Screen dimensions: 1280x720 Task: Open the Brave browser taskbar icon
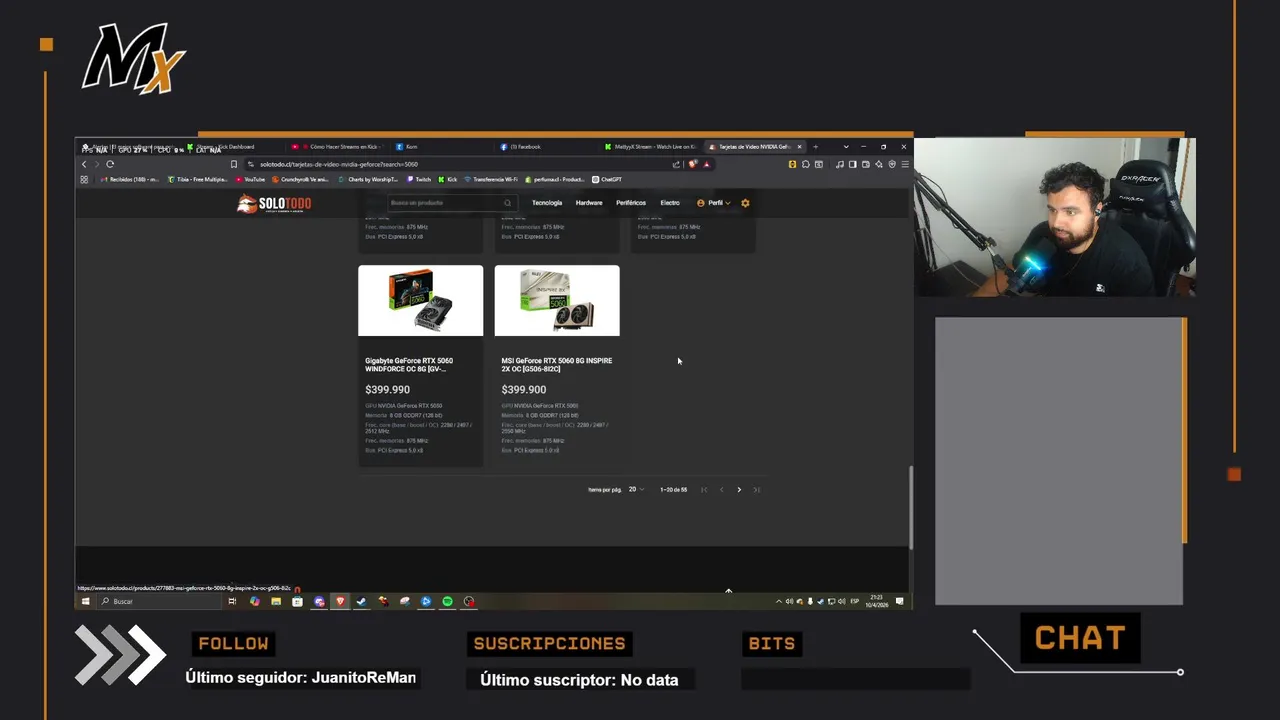click(340, 602)
